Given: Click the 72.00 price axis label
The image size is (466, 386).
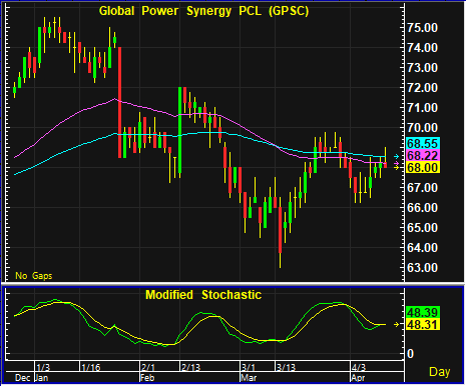Looking at the screenshot, I should click(422, 88).
